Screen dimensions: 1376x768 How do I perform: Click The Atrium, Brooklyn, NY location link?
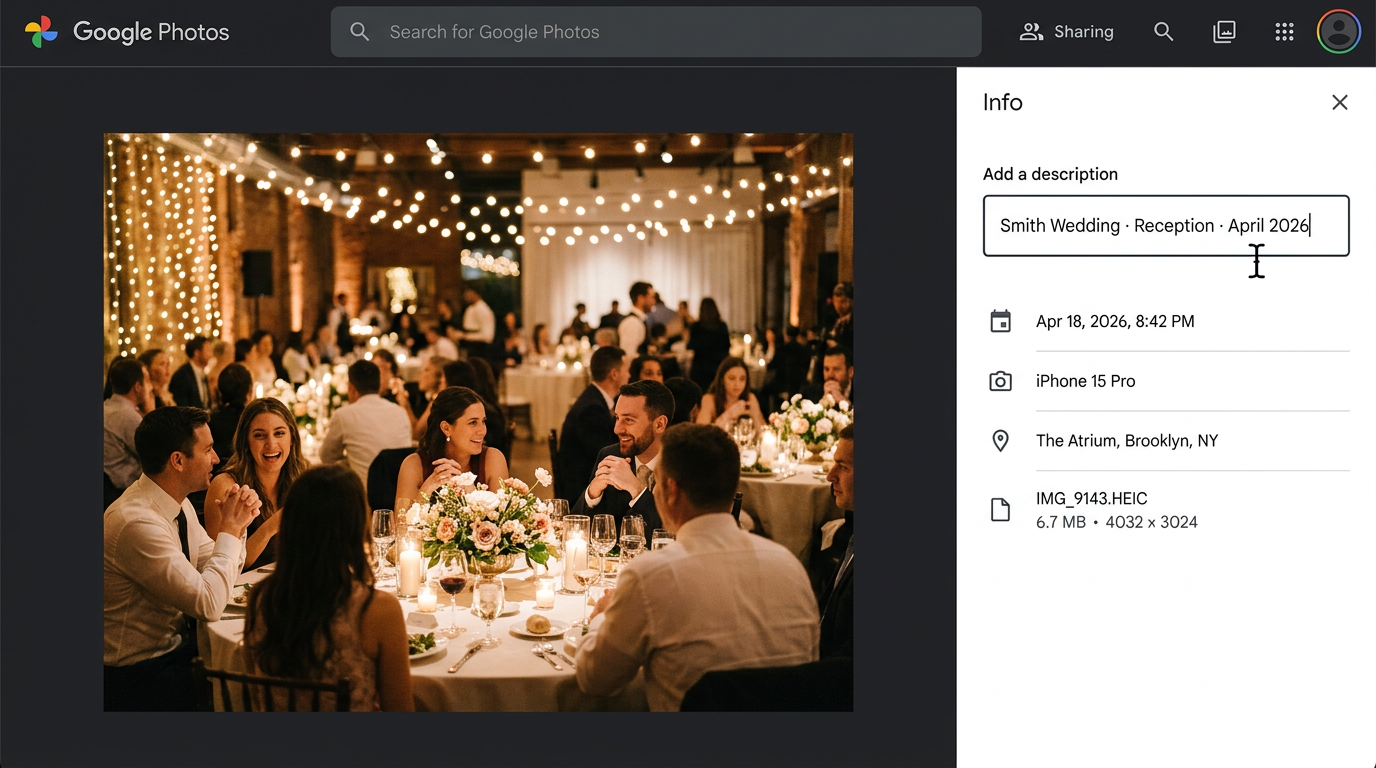1127,440
